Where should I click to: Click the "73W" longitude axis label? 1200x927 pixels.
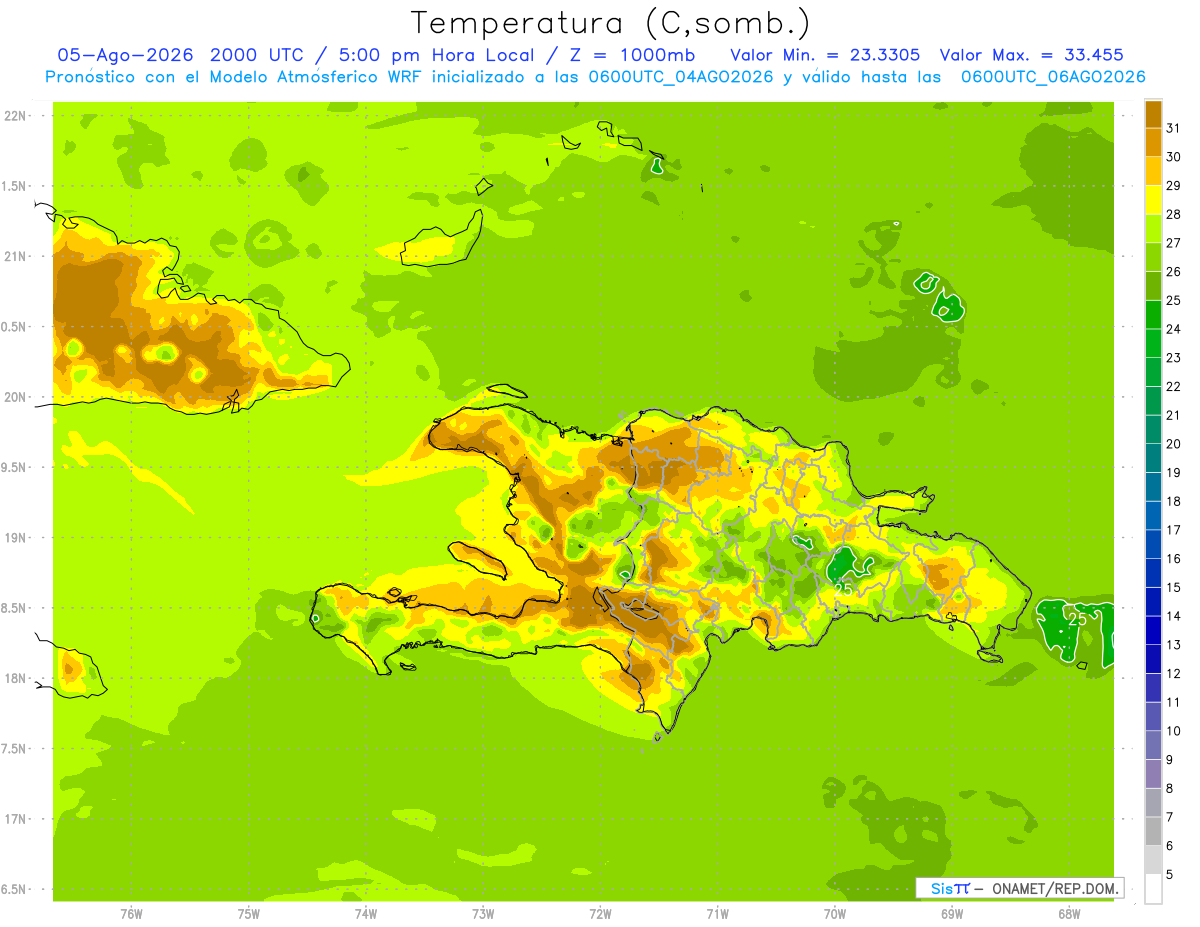483,914
